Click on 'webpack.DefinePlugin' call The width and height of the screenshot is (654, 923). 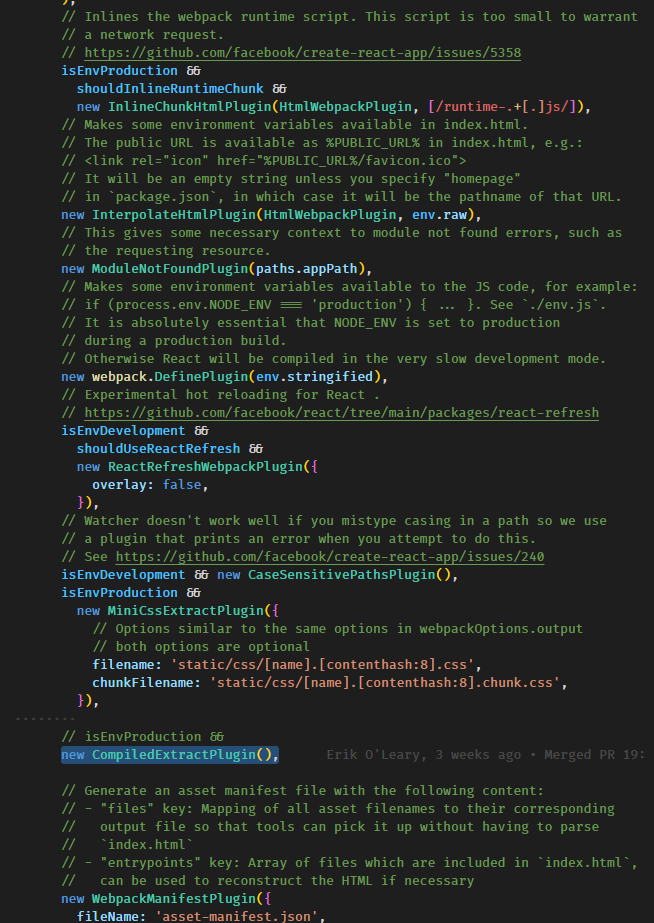pos(170,376)
